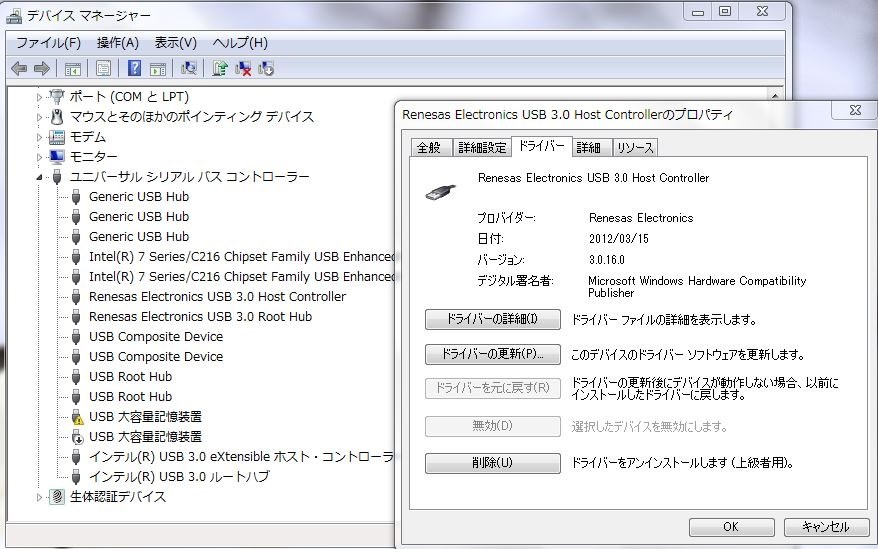
Task: Select Renesas Electronics USB 3.0 Host Controller item
Action: (217, 296)
